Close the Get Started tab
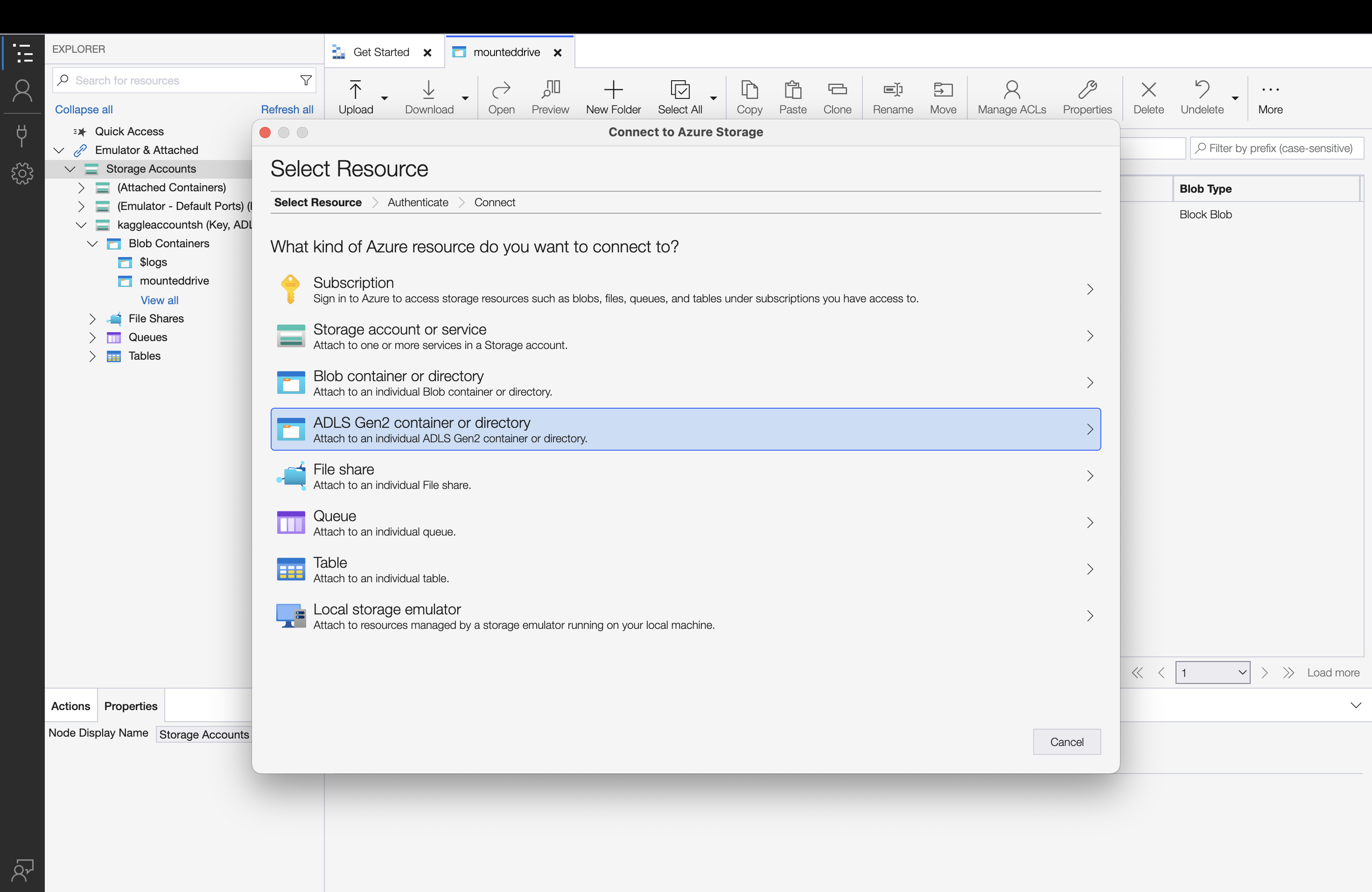This screenshot has width=1372, height=892. pyautogui.click(x=428, y=52)
